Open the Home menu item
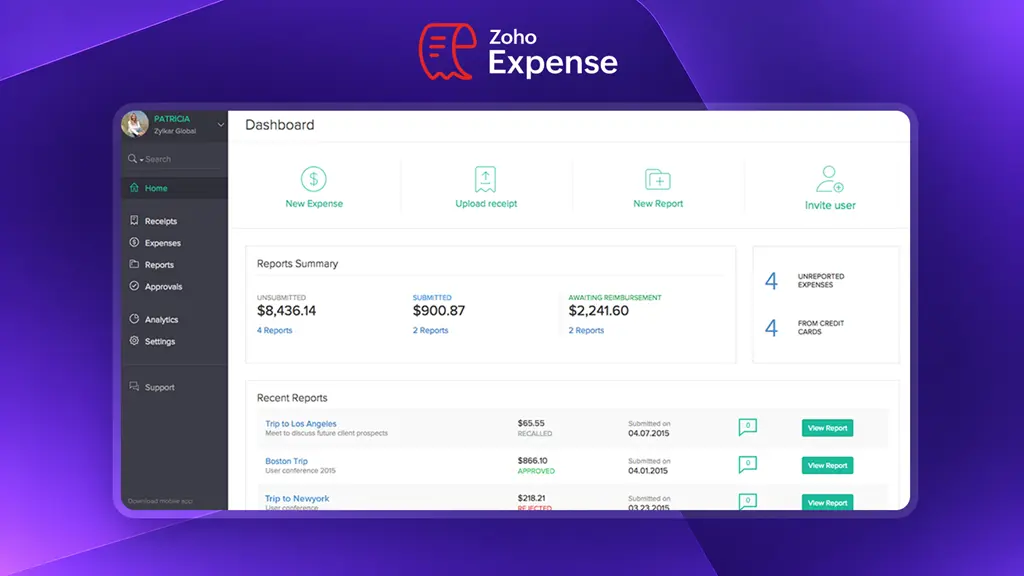The height and width of the screenshot is (576, 1024). tap(174, 188)
